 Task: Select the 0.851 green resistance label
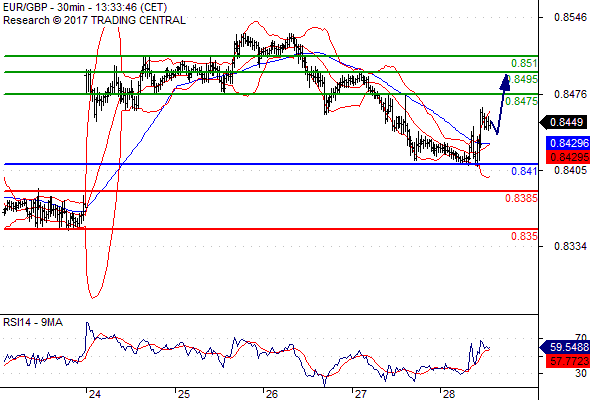(x=524, y=63)
